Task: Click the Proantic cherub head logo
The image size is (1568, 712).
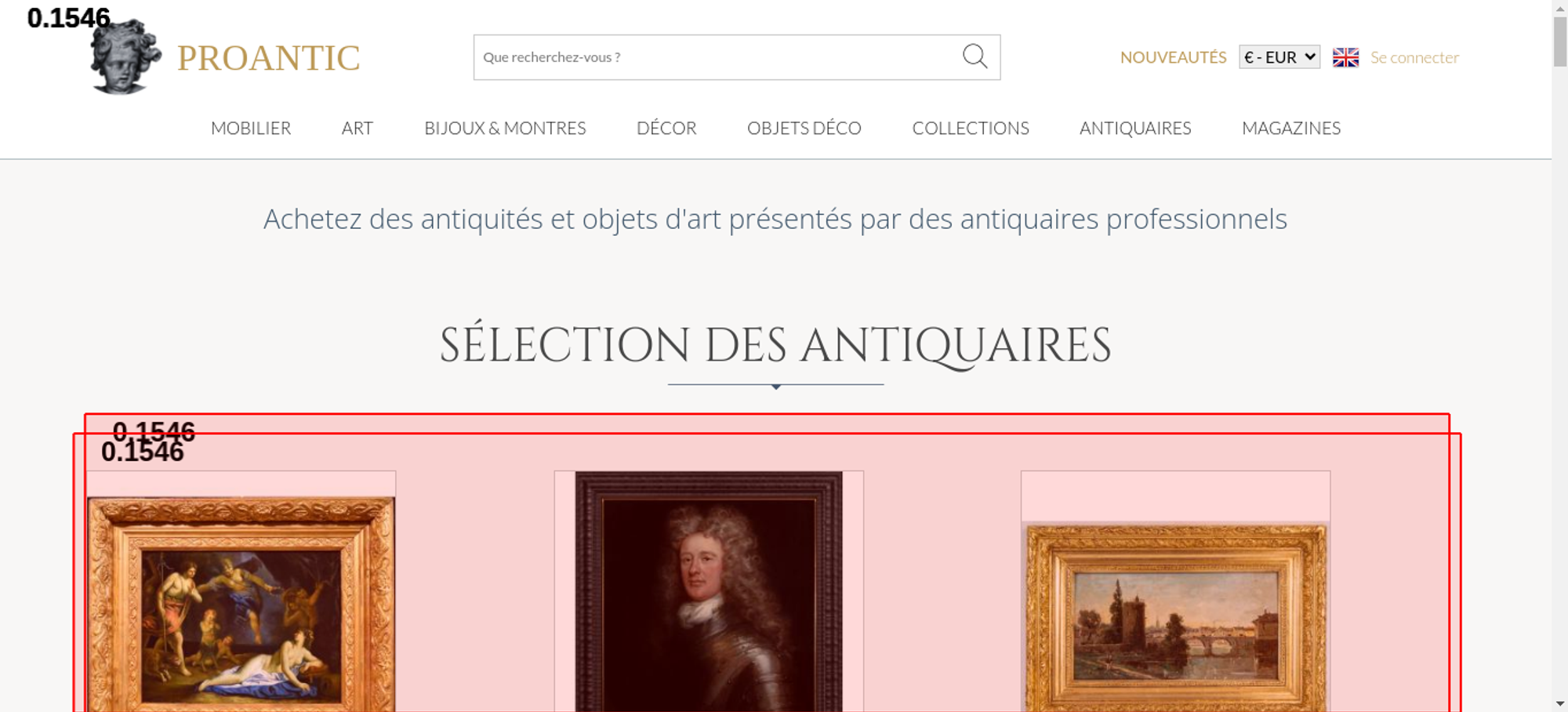Action: pyautogui.click(x=125, y=56)
